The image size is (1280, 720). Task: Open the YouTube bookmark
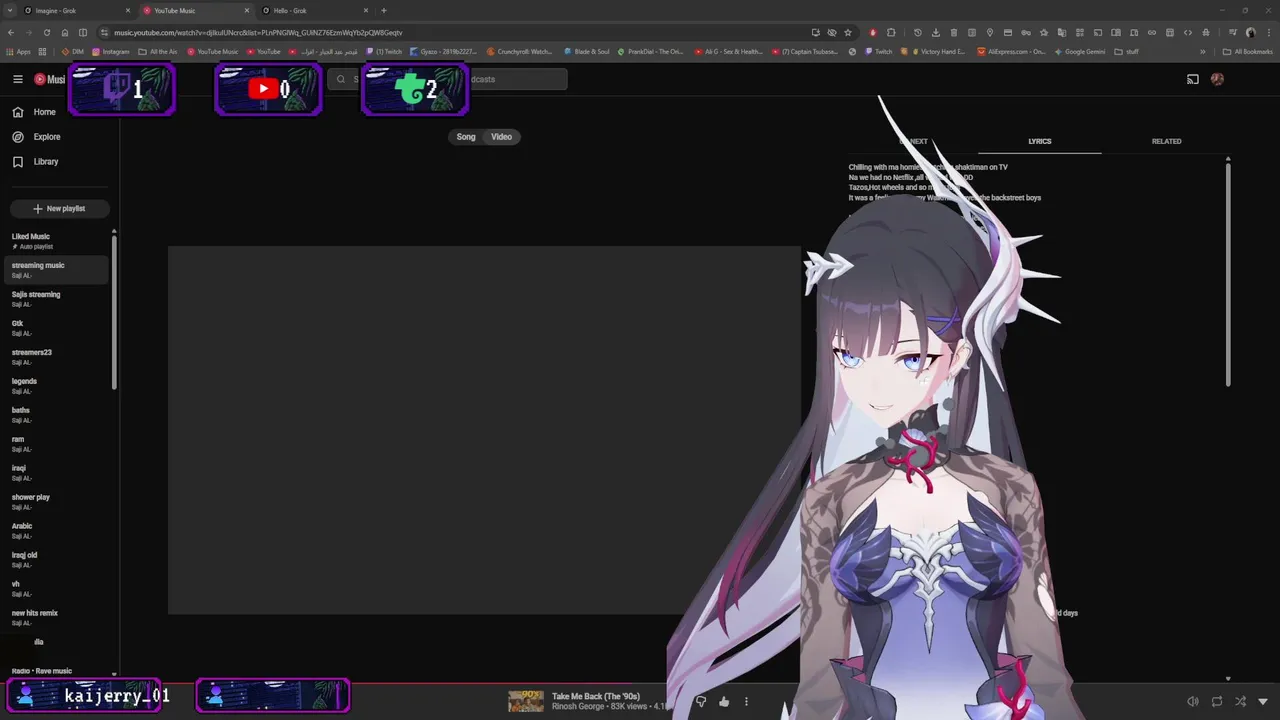click(x=263, y=51)
